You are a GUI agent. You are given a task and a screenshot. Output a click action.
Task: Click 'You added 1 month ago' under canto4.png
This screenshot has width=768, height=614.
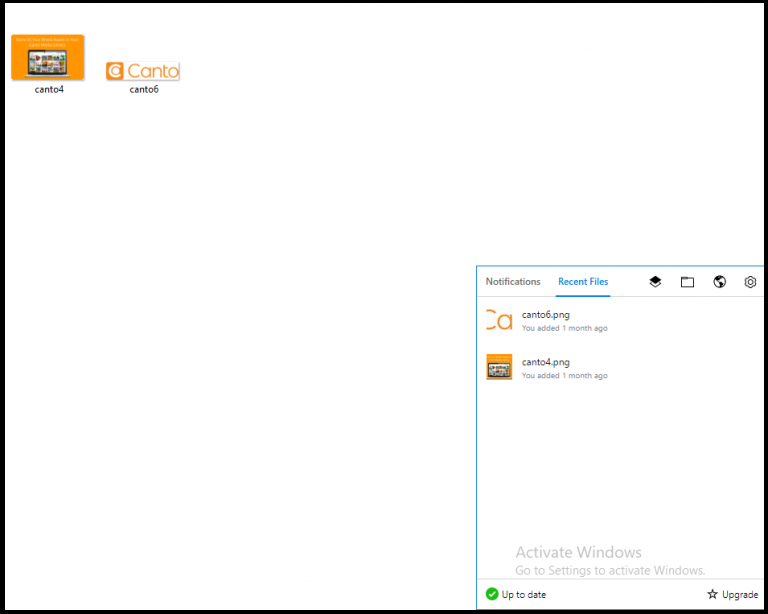coord(564,376)
